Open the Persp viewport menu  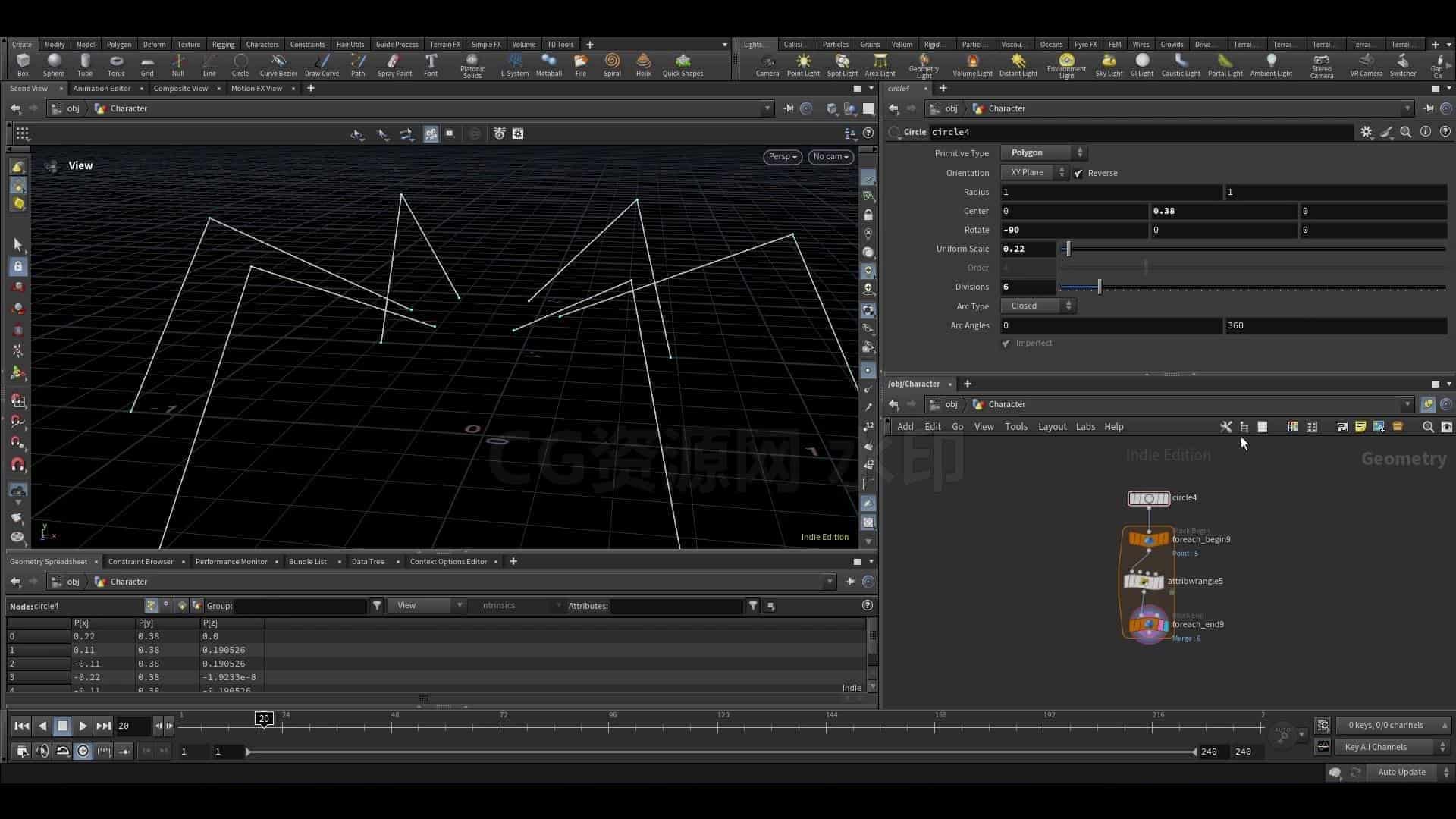pos(783,157)
